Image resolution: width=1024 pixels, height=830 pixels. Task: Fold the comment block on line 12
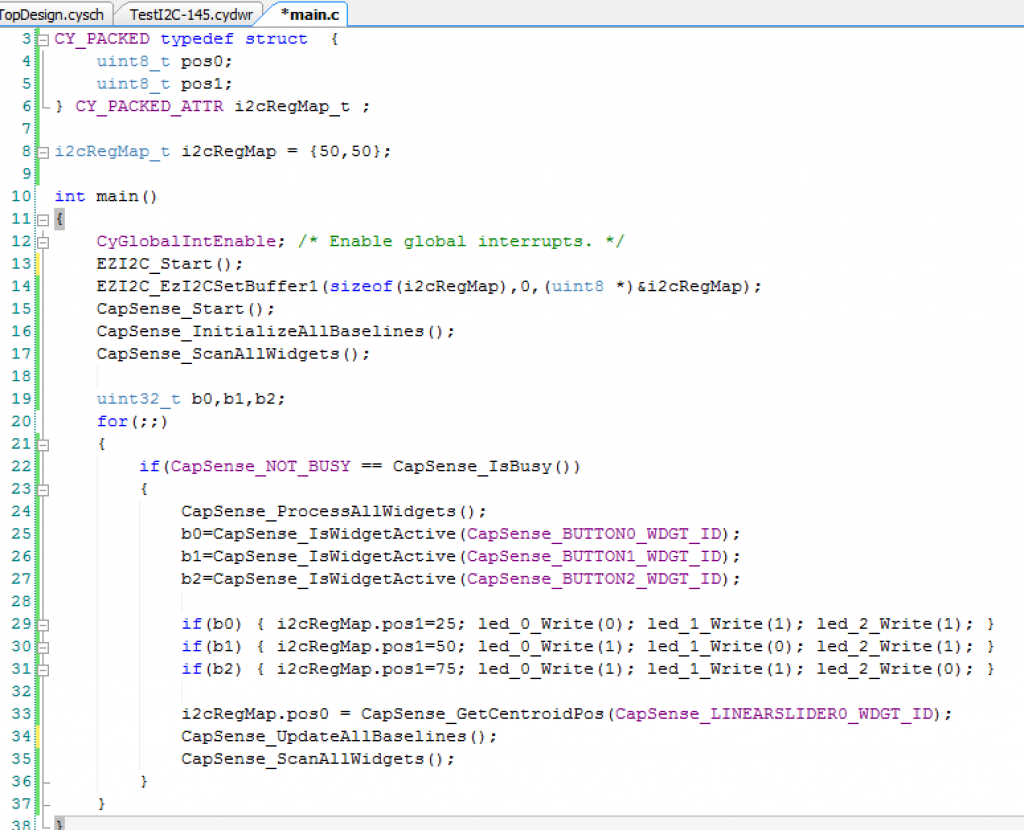(x=43, y=242)
